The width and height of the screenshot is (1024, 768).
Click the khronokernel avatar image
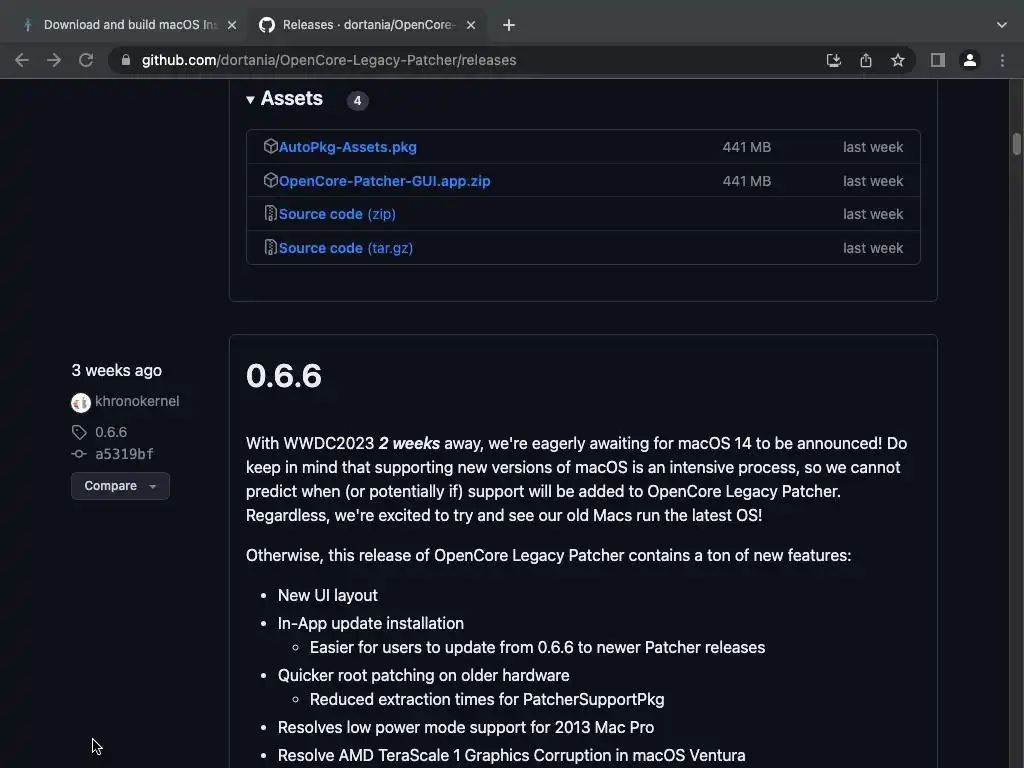point(81,402)
